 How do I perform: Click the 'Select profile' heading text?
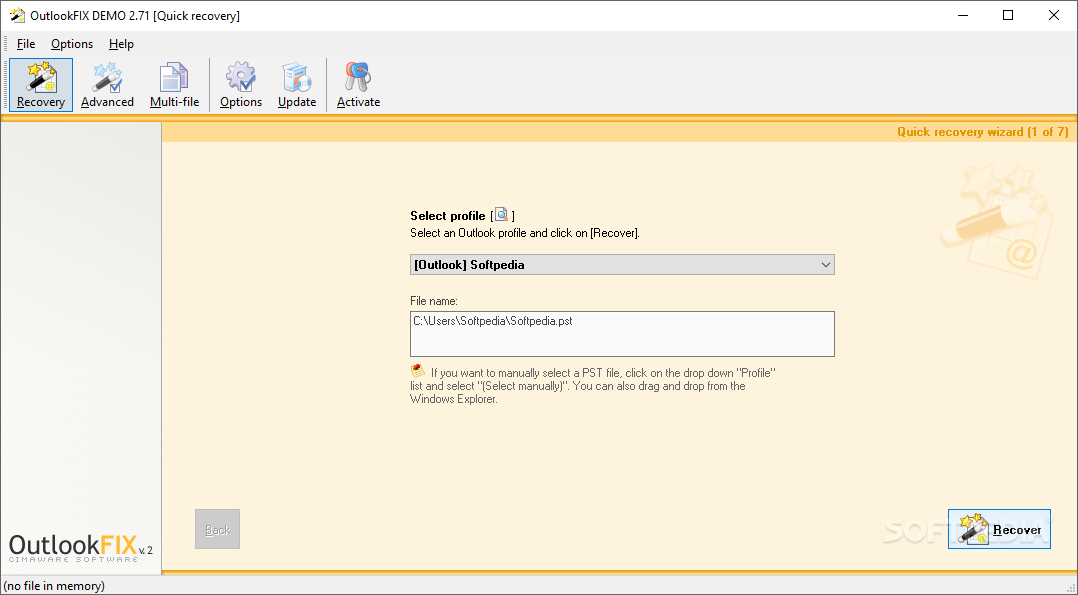pos(448,216)
